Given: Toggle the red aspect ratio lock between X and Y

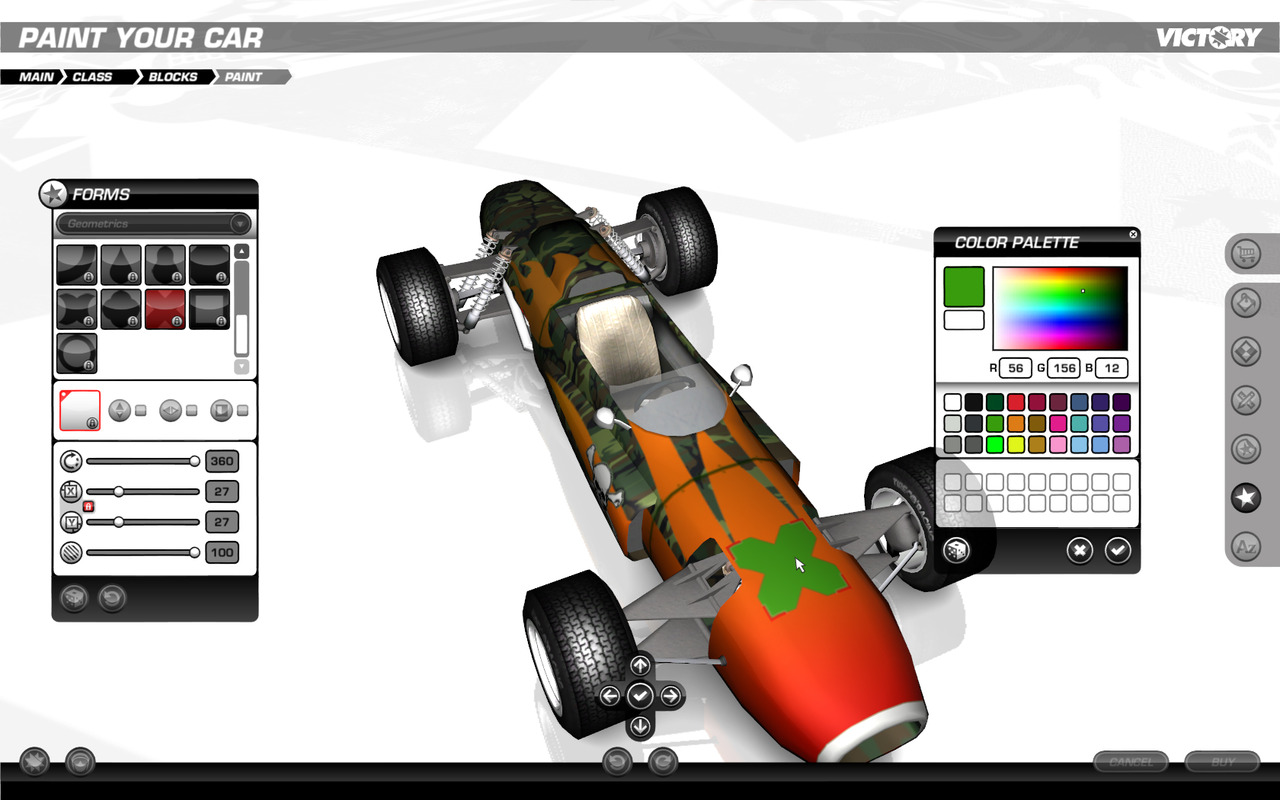Looking at the screenshot, I should tap(88, 507).
